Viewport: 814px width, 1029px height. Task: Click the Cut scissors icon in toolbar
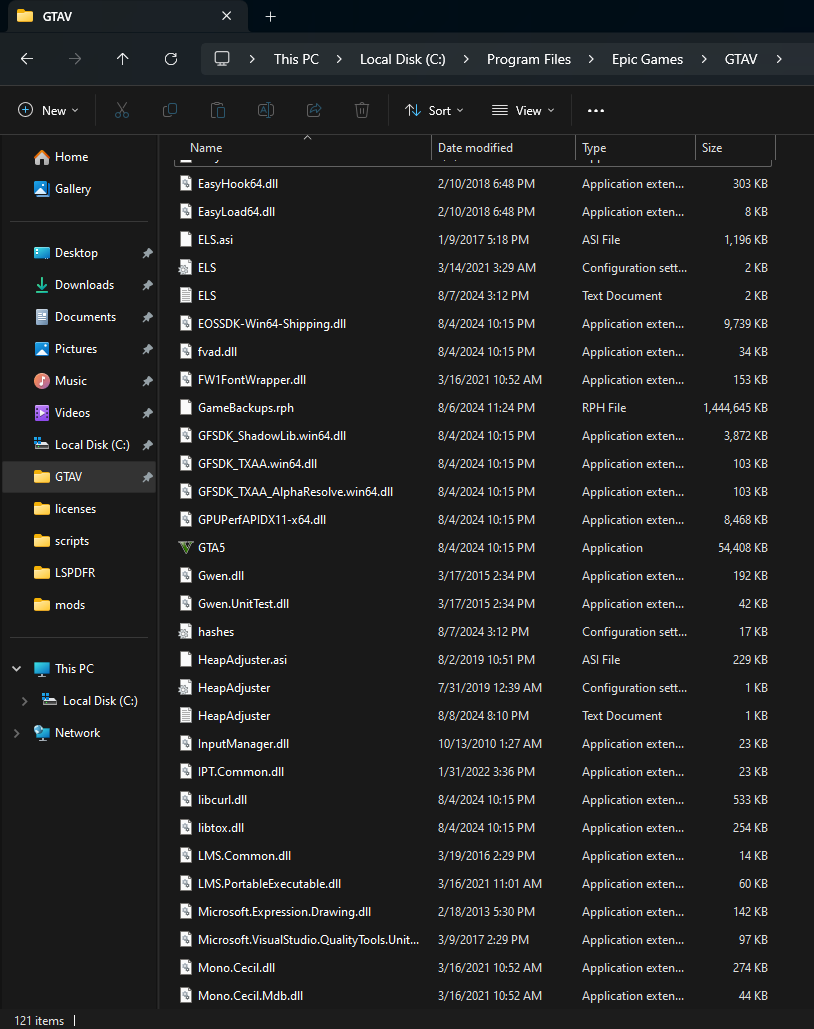coord(122,110)
